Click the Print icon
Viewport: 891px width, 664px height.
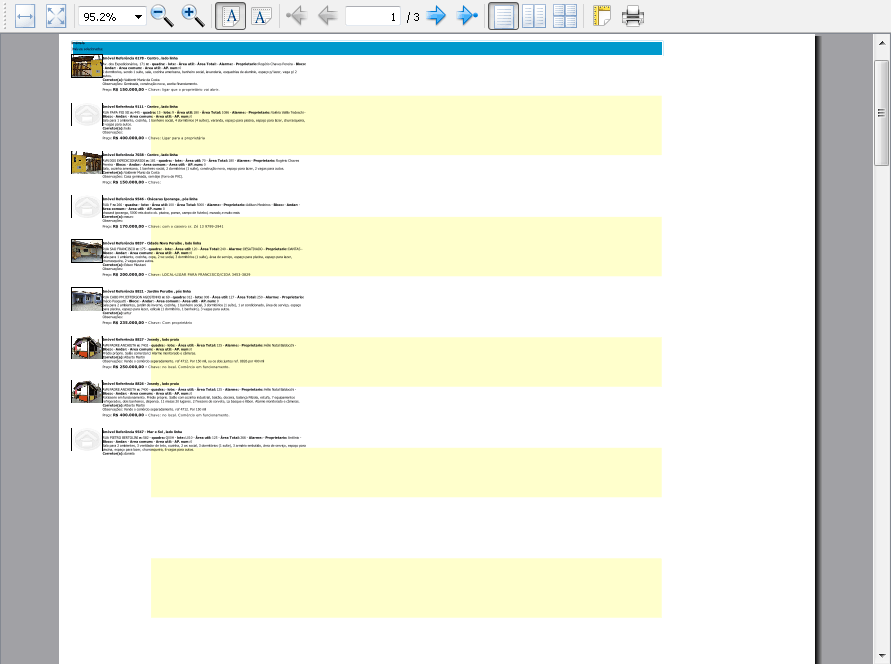[632, 16]
